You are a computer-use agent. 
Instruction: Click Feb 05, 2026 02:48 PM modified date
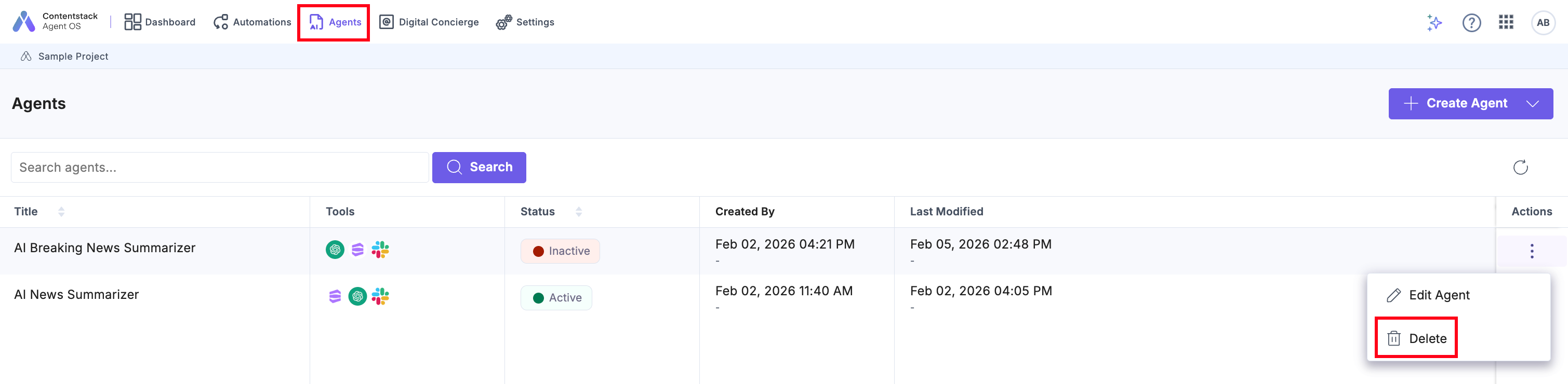pos(980,244)
